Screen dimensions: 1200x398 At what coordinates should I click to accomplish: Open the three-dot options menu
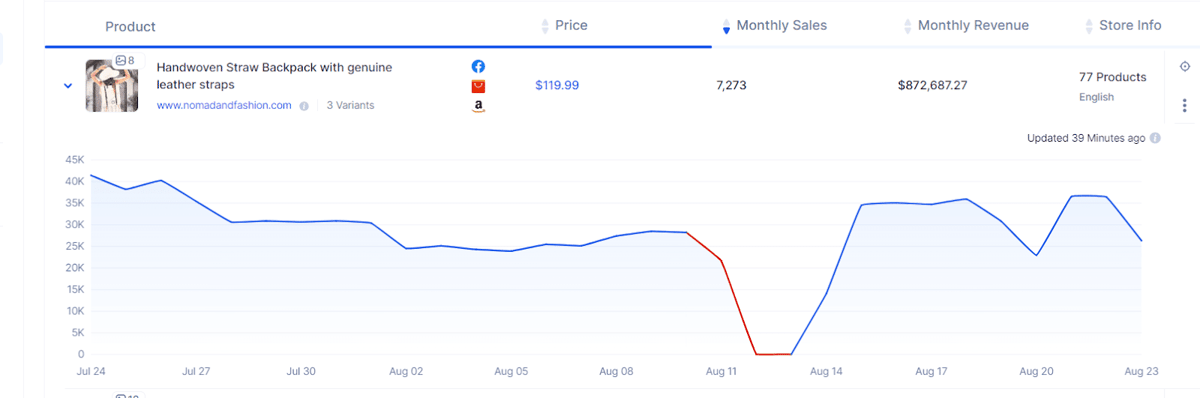(1184, 105)
